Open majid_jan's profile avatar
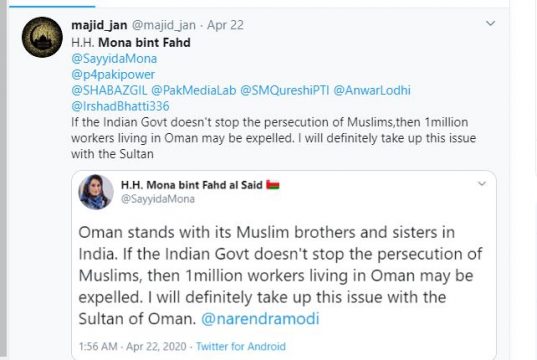The height and width of the screenshot is (360, 537). tap(42, 37)
